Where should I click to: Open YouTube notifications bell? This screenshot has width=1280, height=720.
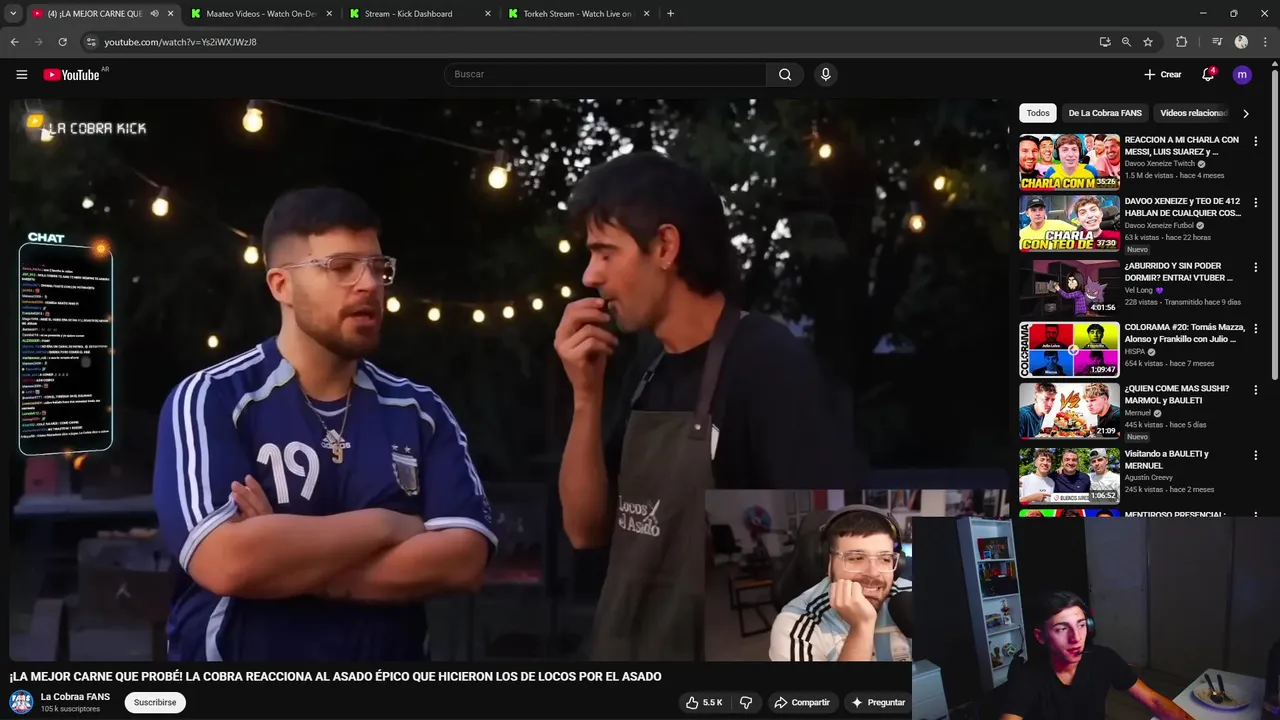pyautogui.click(x=1208, y=74)
